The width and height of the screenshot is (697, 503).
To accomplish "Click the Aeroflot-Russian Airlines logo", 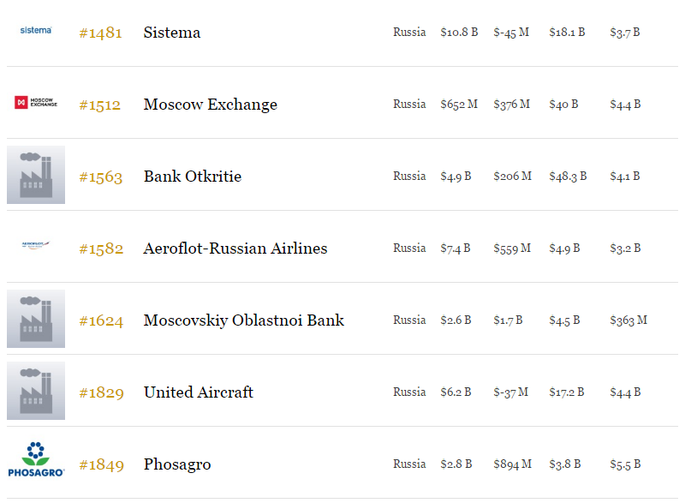I will pos(36,247).
